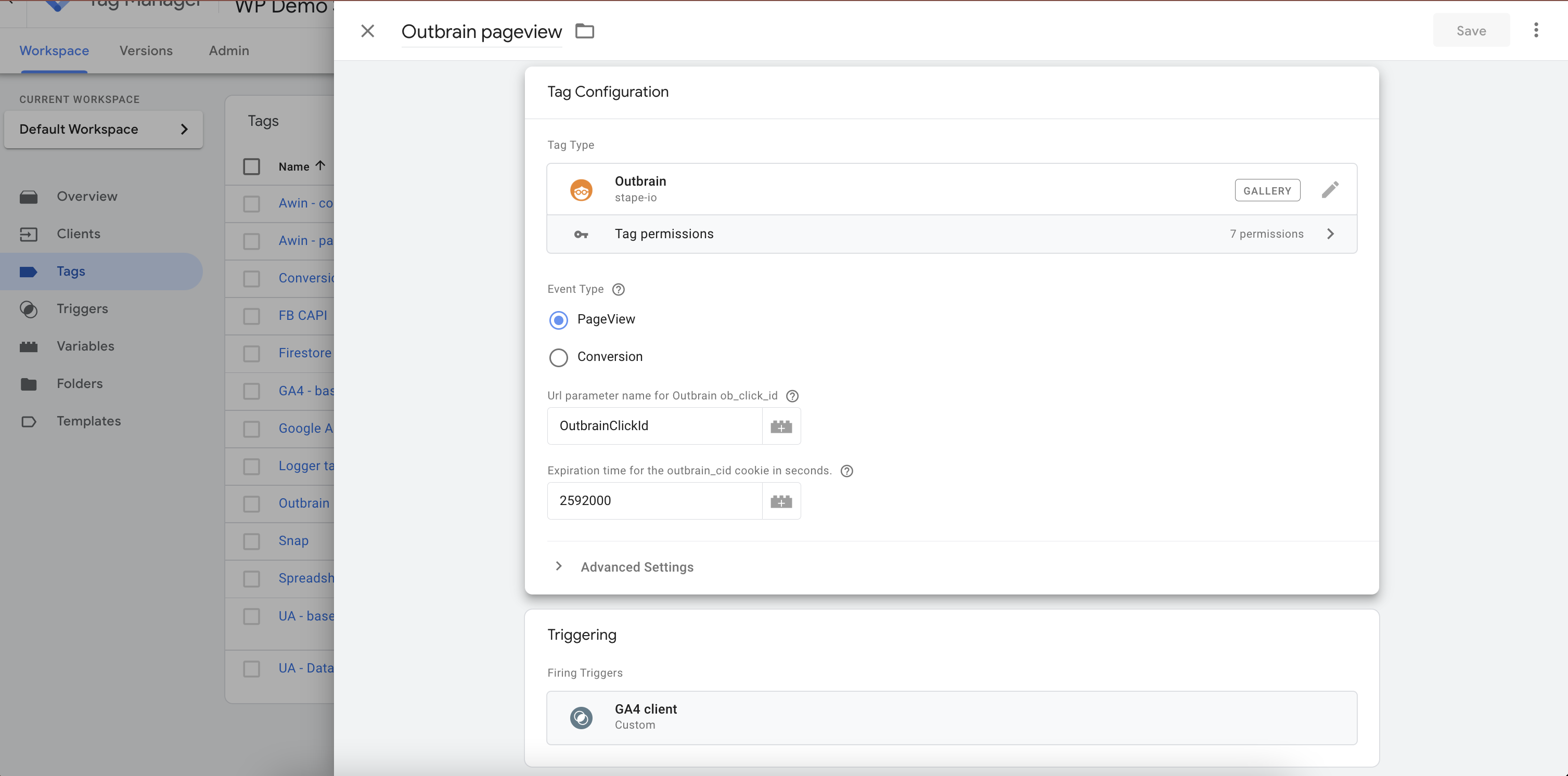
Task: Switch to the Versions tab
Action: point(146,50)
